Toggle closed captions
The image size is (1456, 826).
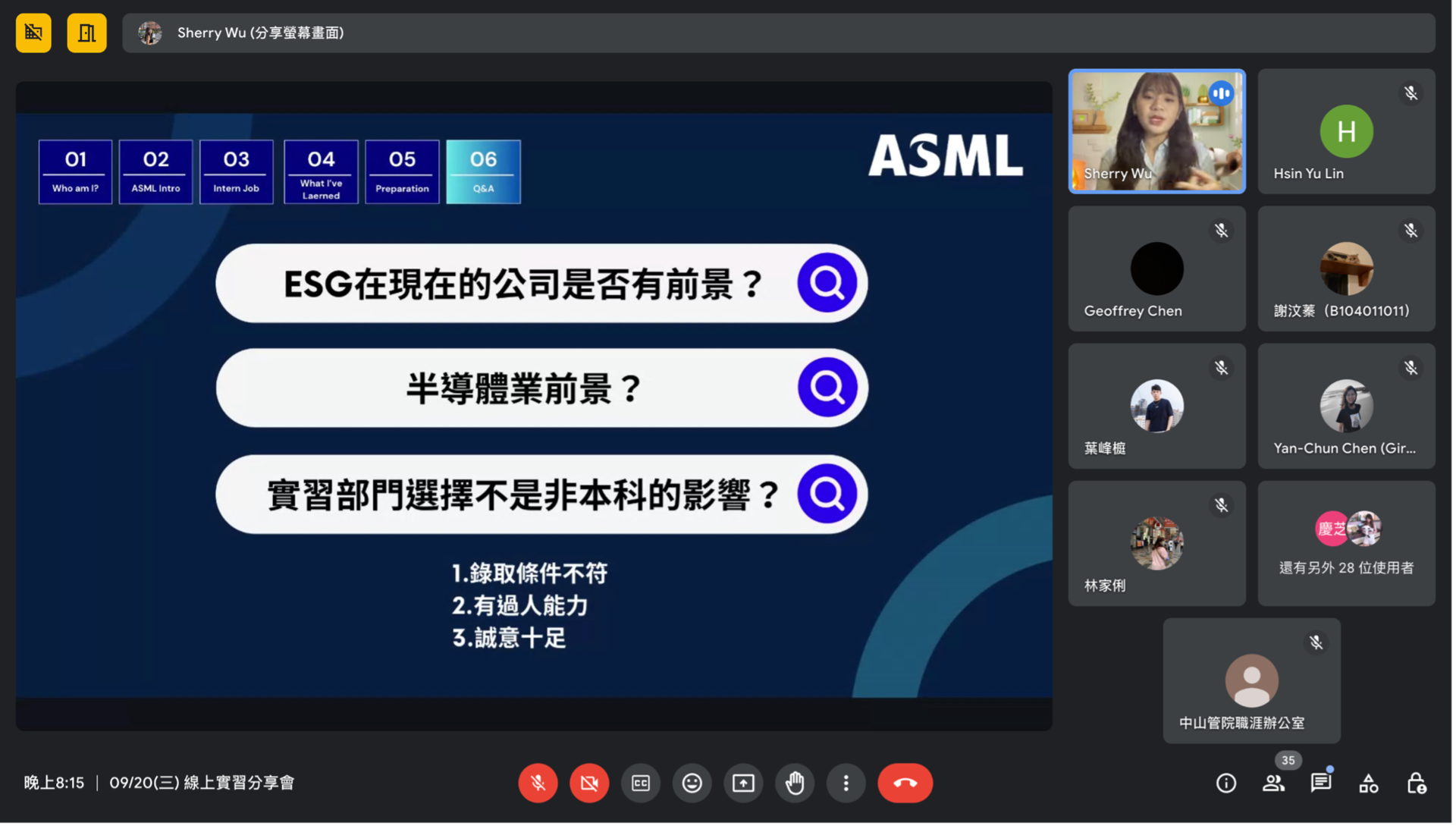point(642,785)
